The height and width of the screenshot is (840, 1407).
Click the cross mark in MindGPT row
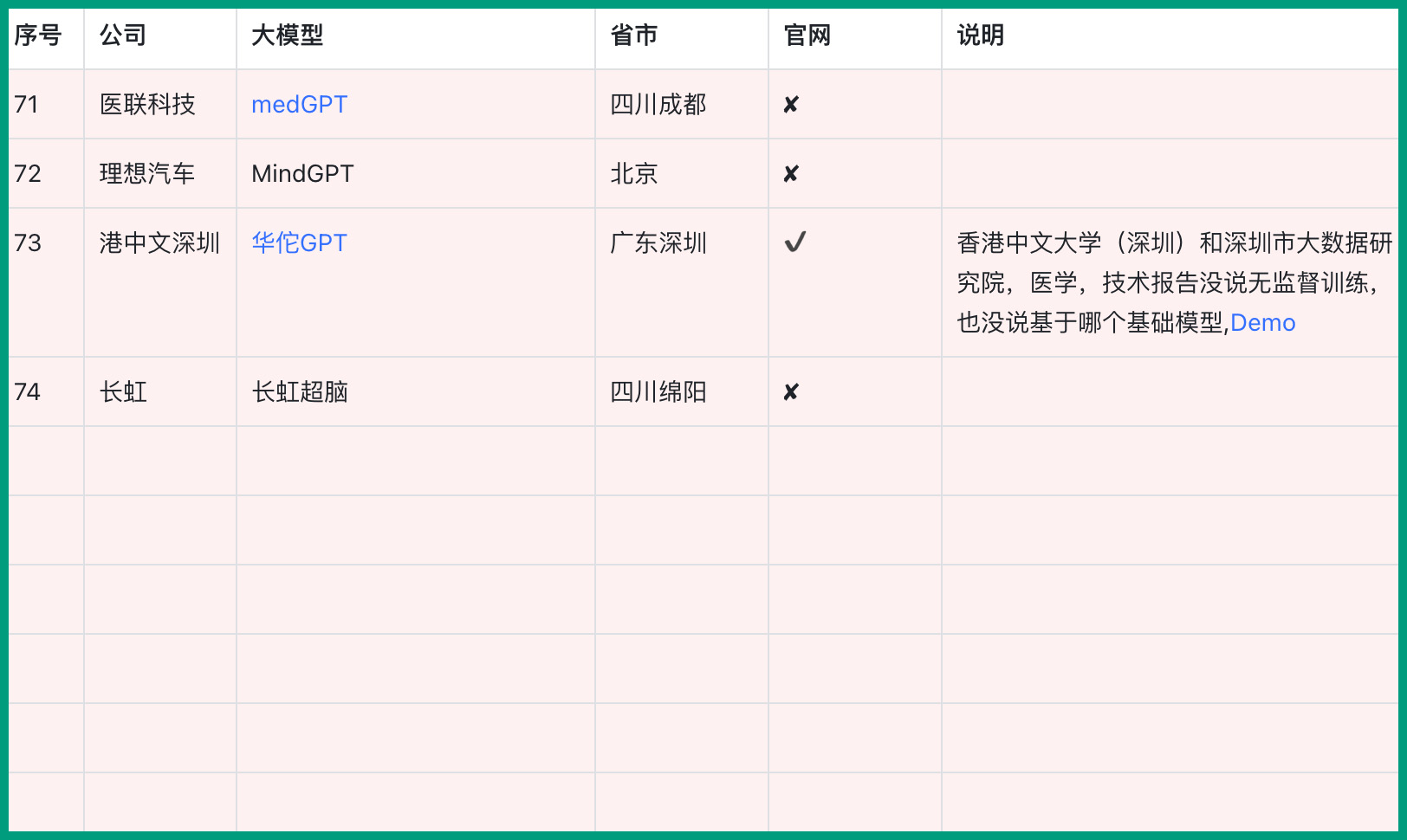(x=790, y=174)
